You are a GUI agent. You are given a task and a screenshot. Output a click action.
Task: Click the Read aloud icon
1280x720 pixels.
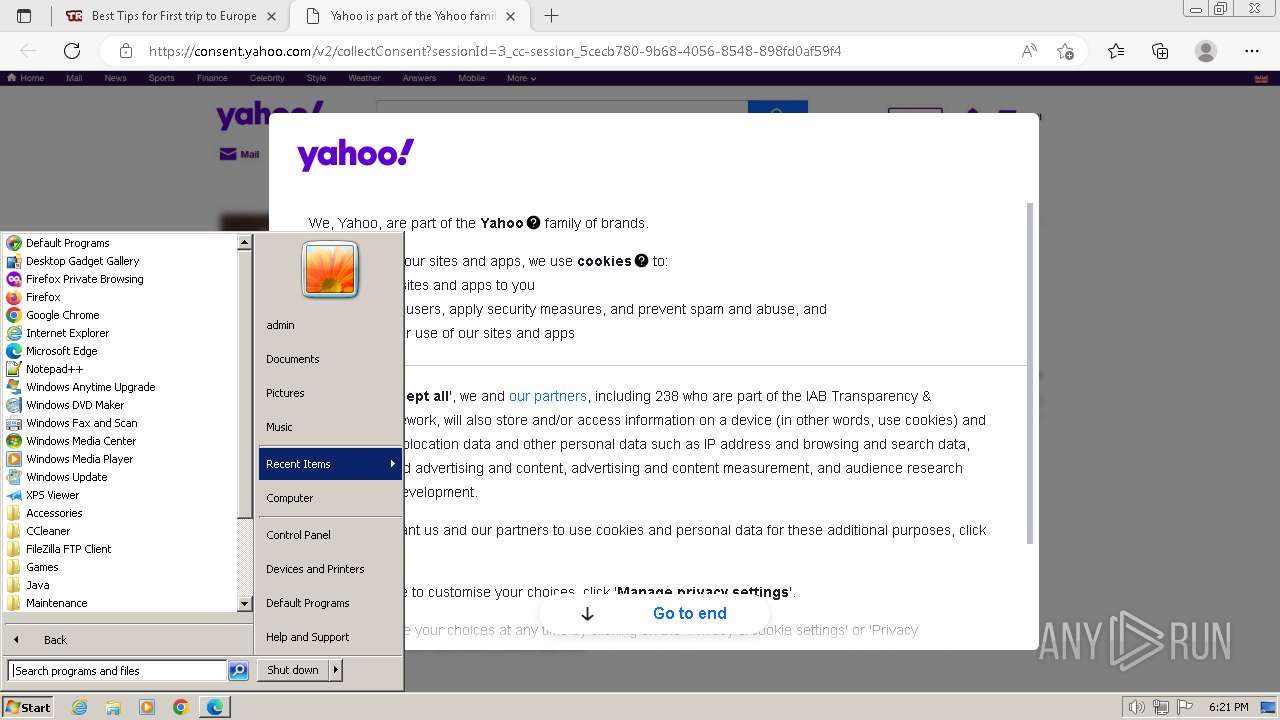pos(1029,51)
